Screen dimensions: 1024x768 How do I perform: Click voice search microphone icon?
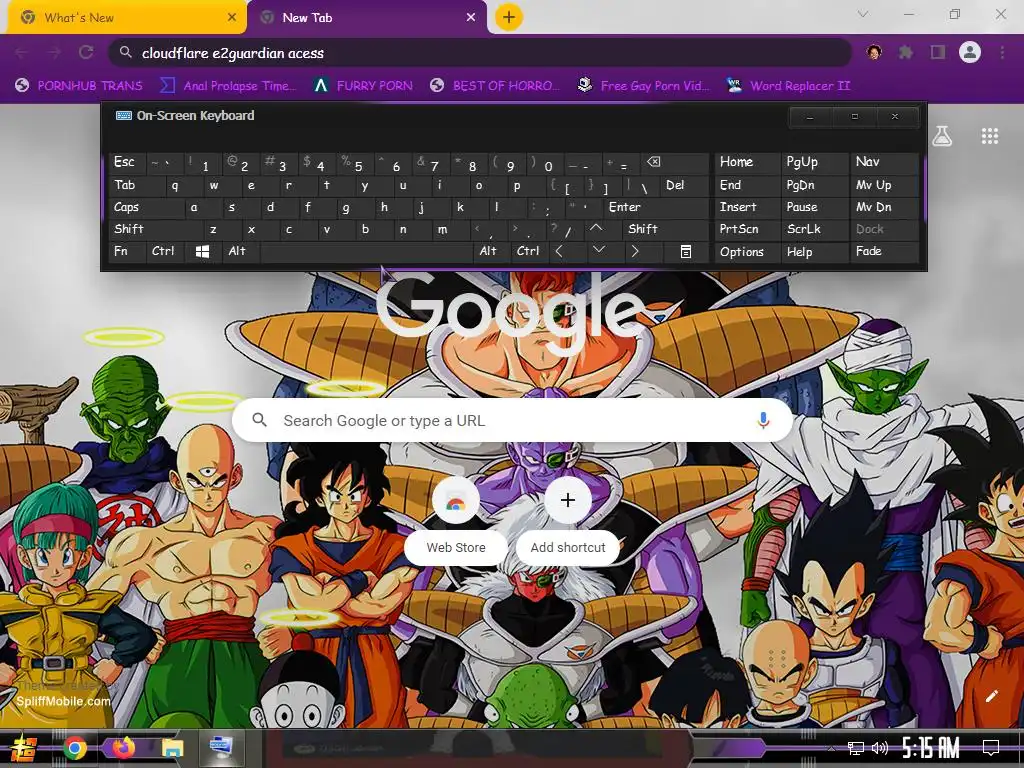tap(763, 420)
